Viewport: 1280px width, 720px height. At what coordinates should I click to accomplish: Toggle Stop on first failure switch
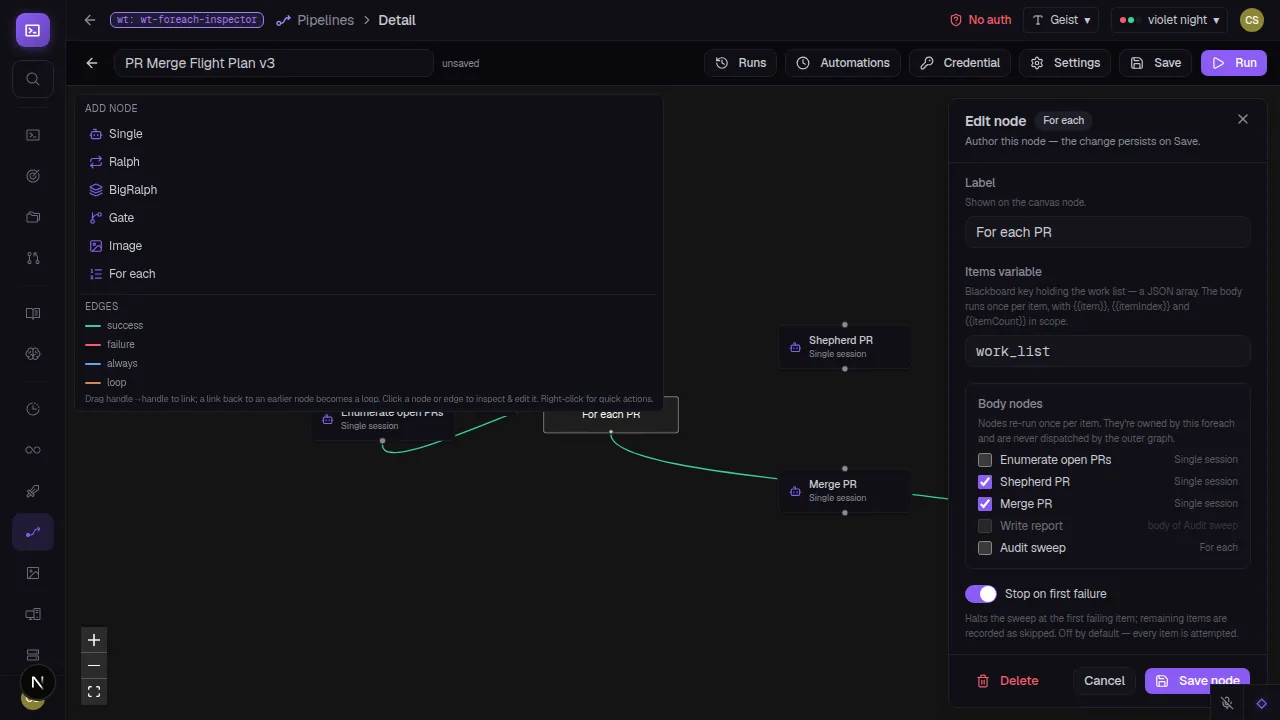click(x=981, y=594)
